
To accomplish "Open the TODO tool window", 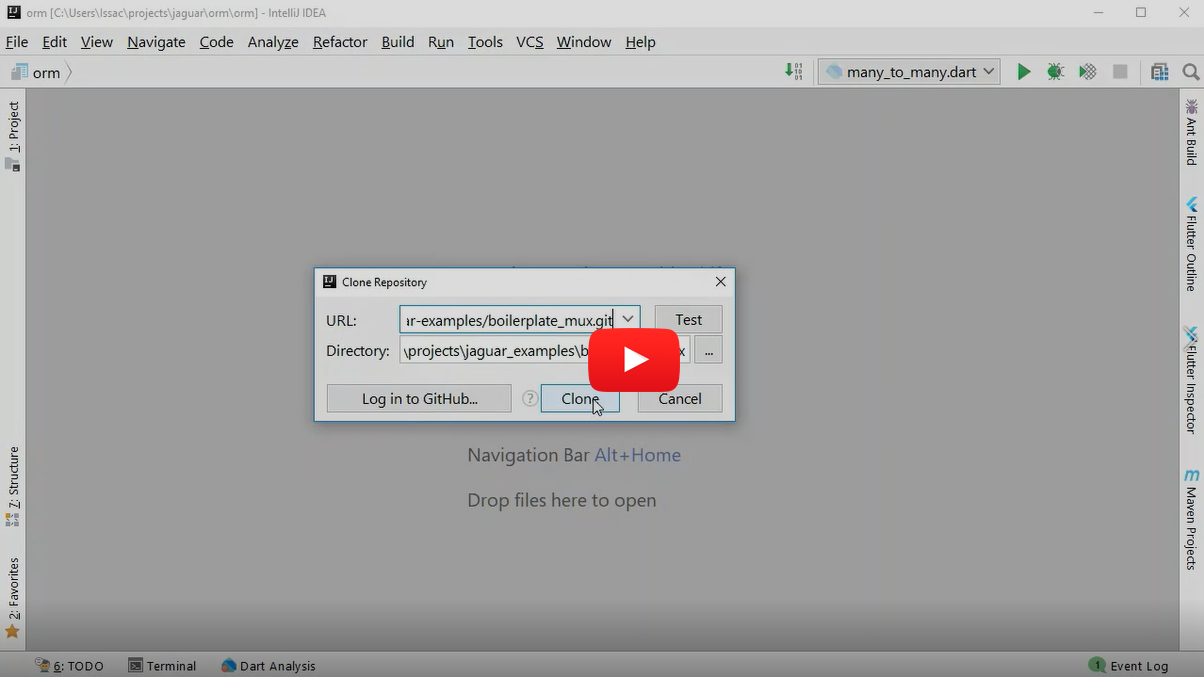I will [69, 666].
